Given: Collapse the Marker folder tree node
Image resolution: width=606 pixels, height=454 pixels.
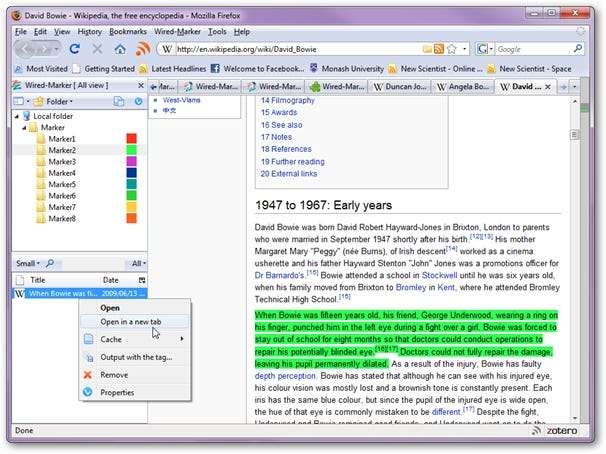Looking at the screenshot, I should [x=25, y=128].
